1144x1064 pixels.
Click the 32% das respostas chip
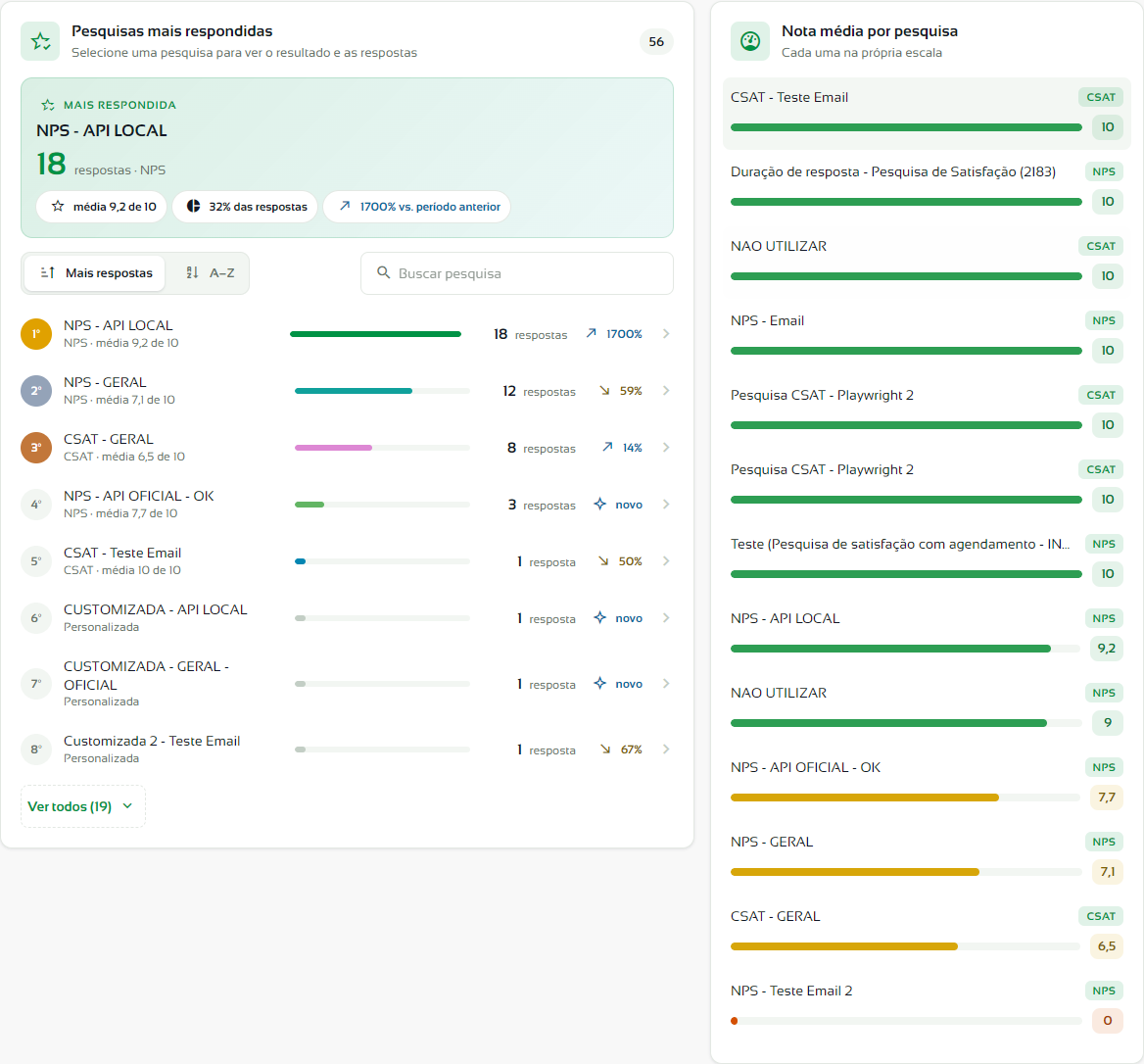[245, 207]
